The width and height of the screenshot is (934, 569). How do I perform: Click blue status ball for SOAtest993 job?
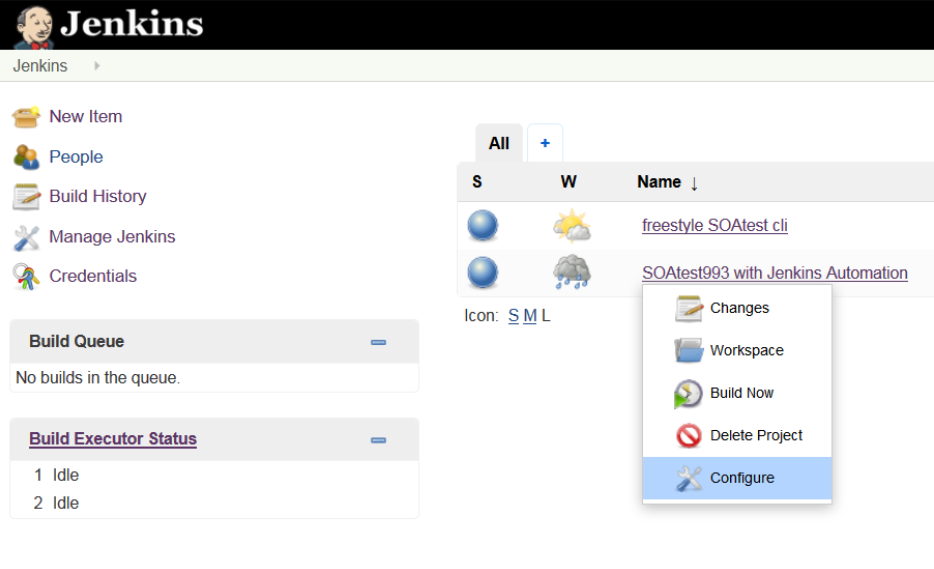(x=482, y=273)
